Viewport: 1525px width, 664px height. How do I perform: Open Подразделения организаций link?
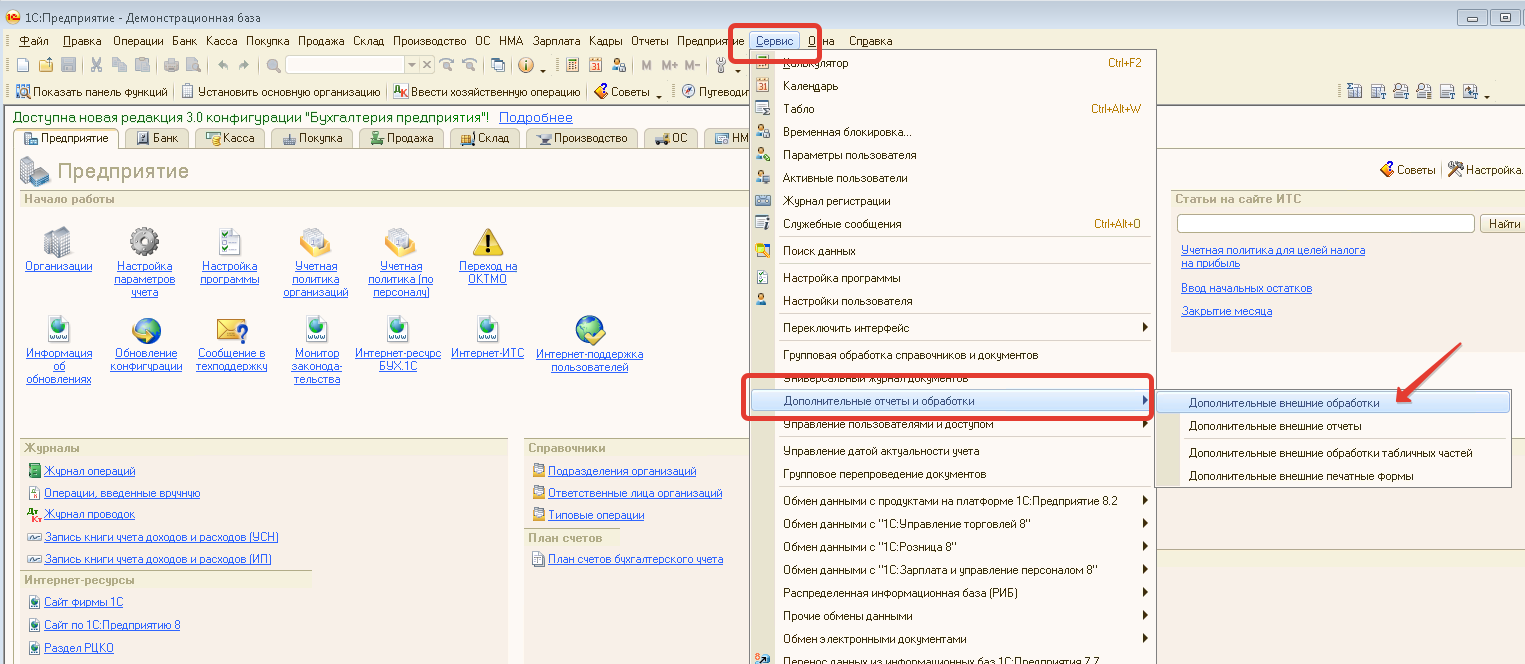622,471
